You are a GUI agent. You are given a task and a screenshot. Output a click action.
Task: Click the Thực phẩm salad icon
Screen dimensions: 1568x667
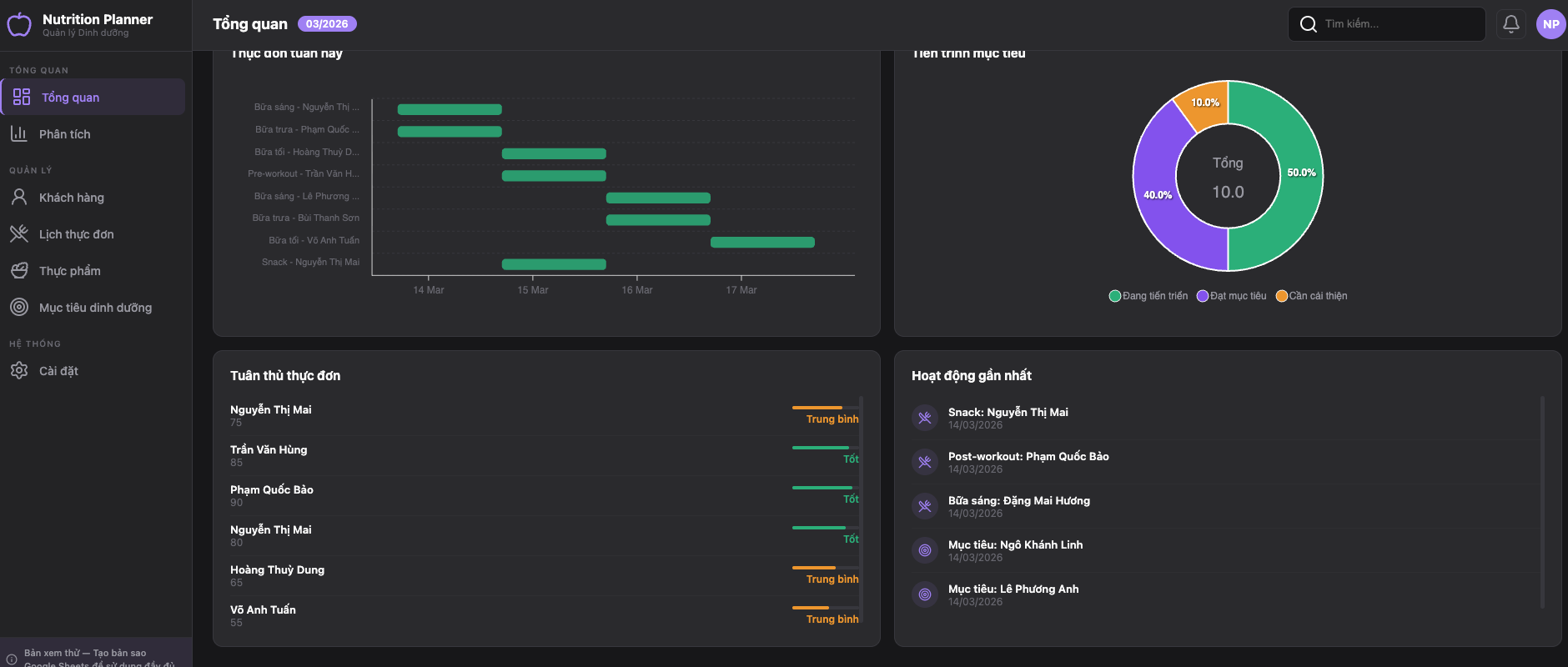pyautogui.click(x=19, y=271)
